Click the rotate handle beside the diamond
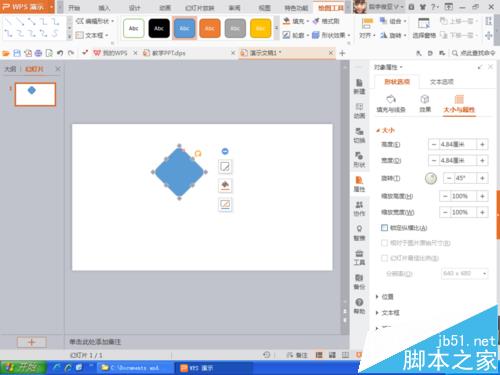500x375 pixels. coord(198,153)
